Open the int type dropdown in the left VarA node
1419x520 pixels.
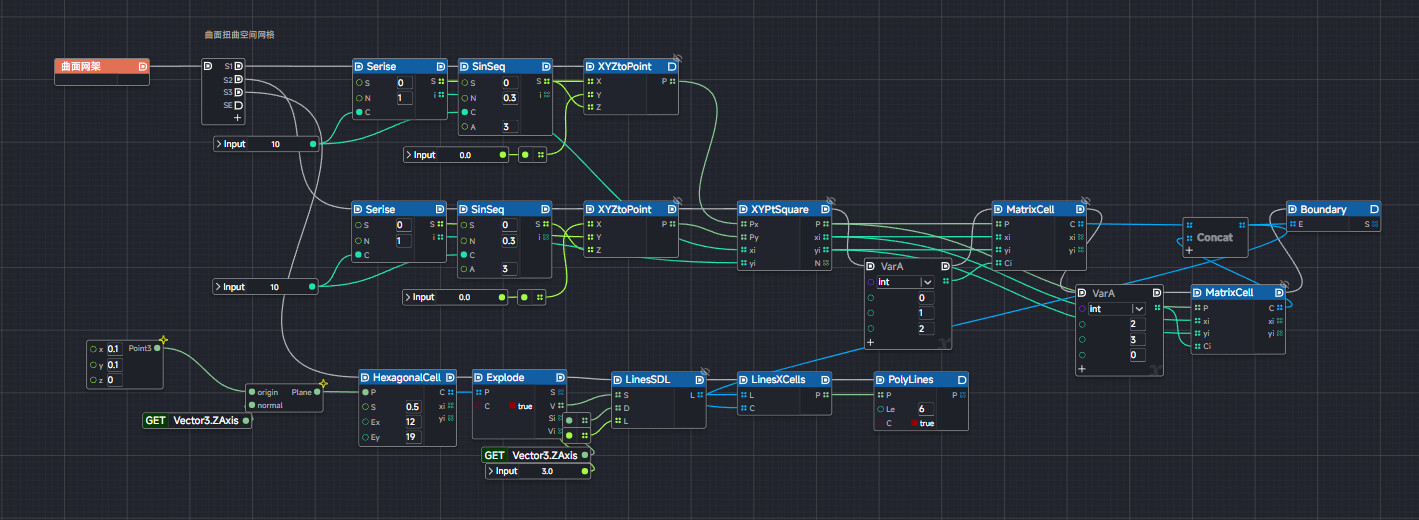pyautogui.click(x=927, y=282)
